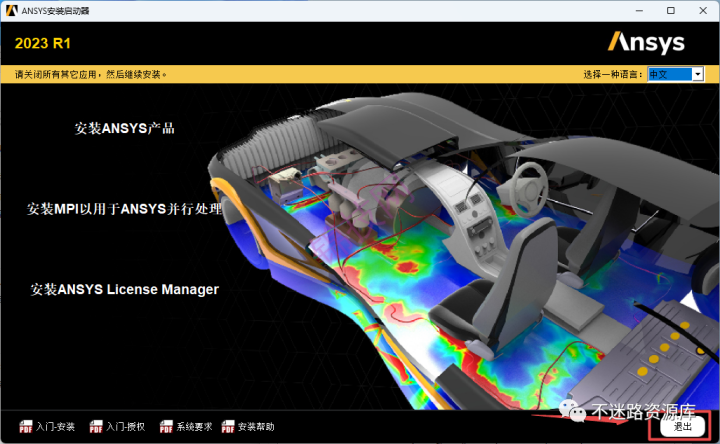Screen dimensions: 720x444
Task: Minimize the ANSYS installer window
Action: [639, 11]
